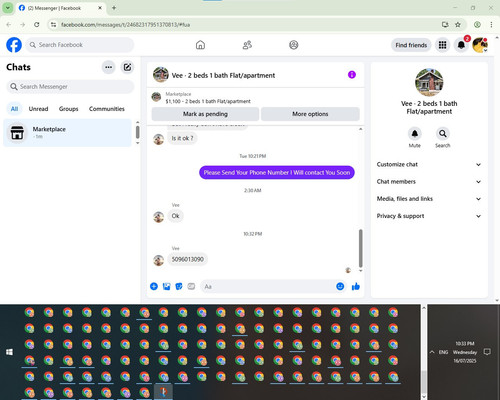The image size is (500, 400).
Task: Open more actions blue plus icon
Action: point(154,286)
